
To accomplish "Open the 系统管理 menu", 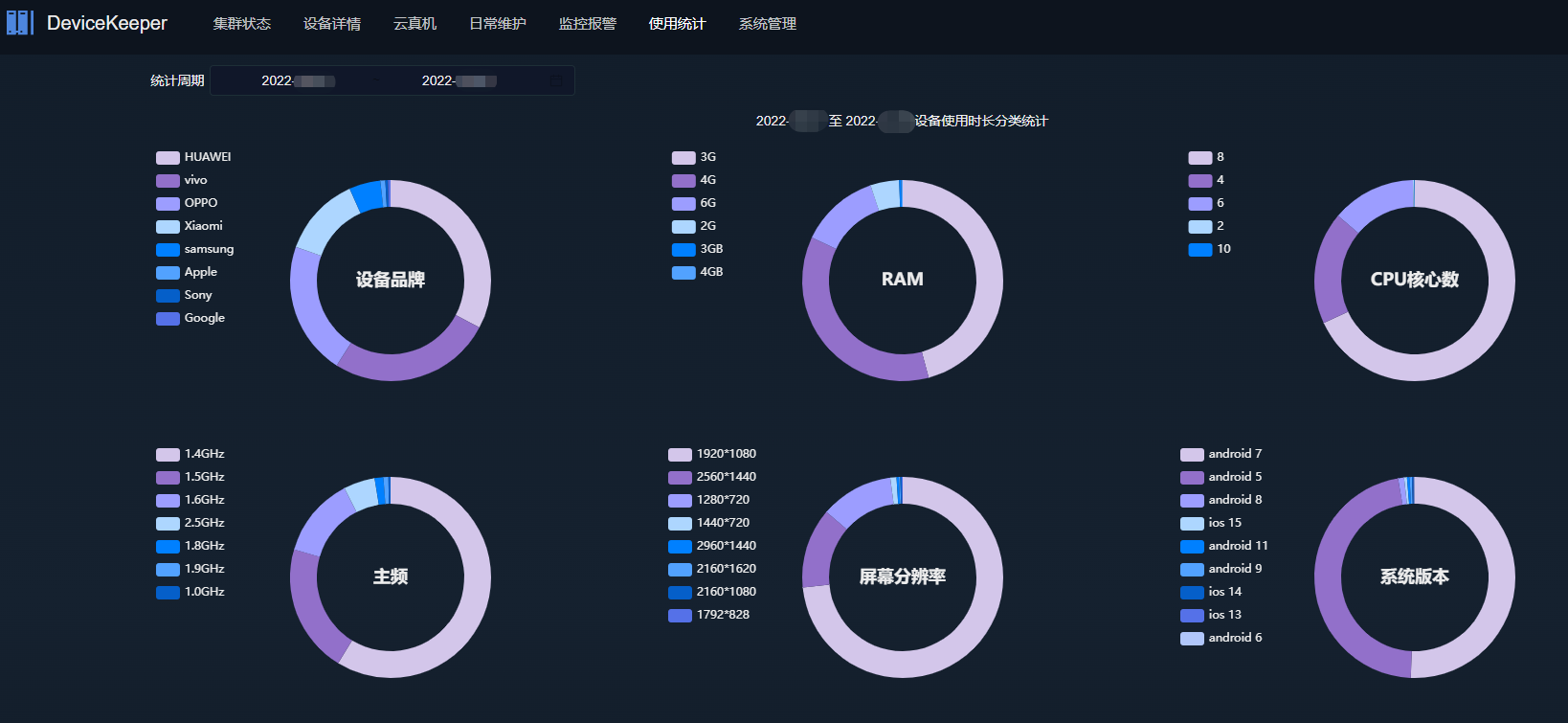I will pyautogui.click(x=768, y=24).
